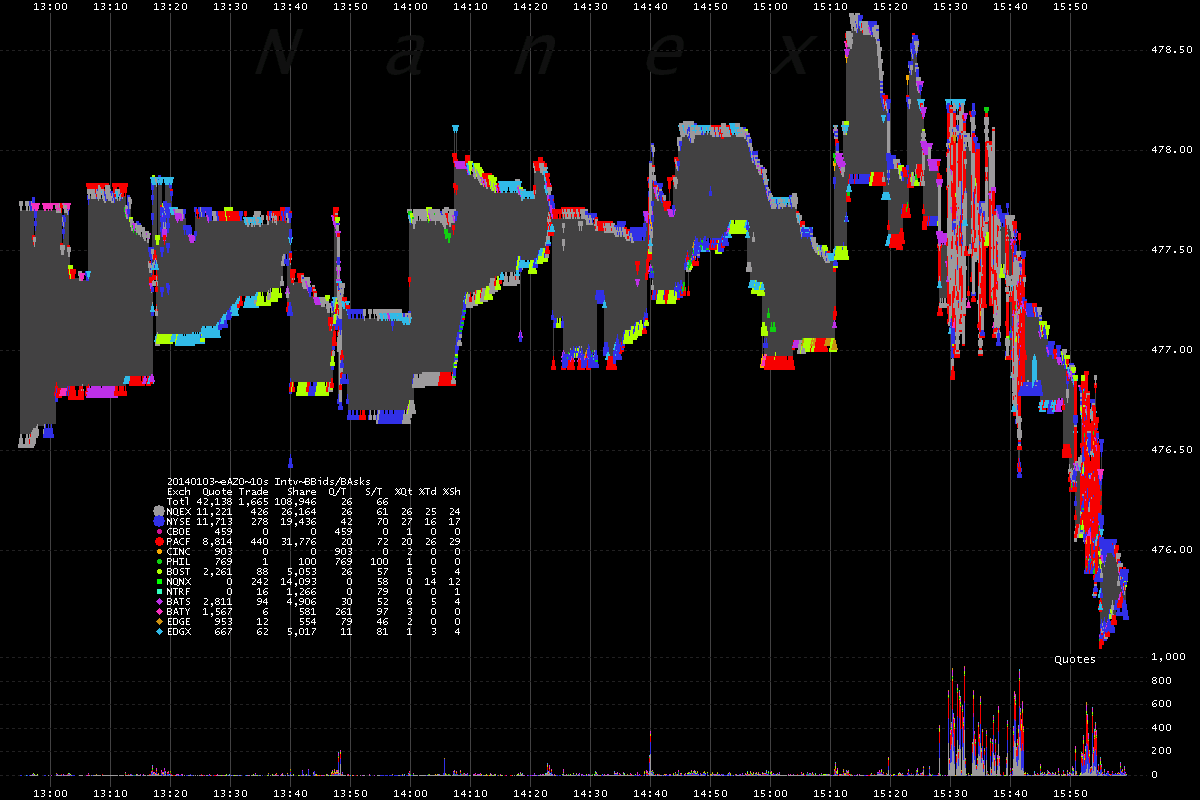Click the Trade column header
The width and height of the screenshot is (1200, 800).
click(x=253, y=491)
